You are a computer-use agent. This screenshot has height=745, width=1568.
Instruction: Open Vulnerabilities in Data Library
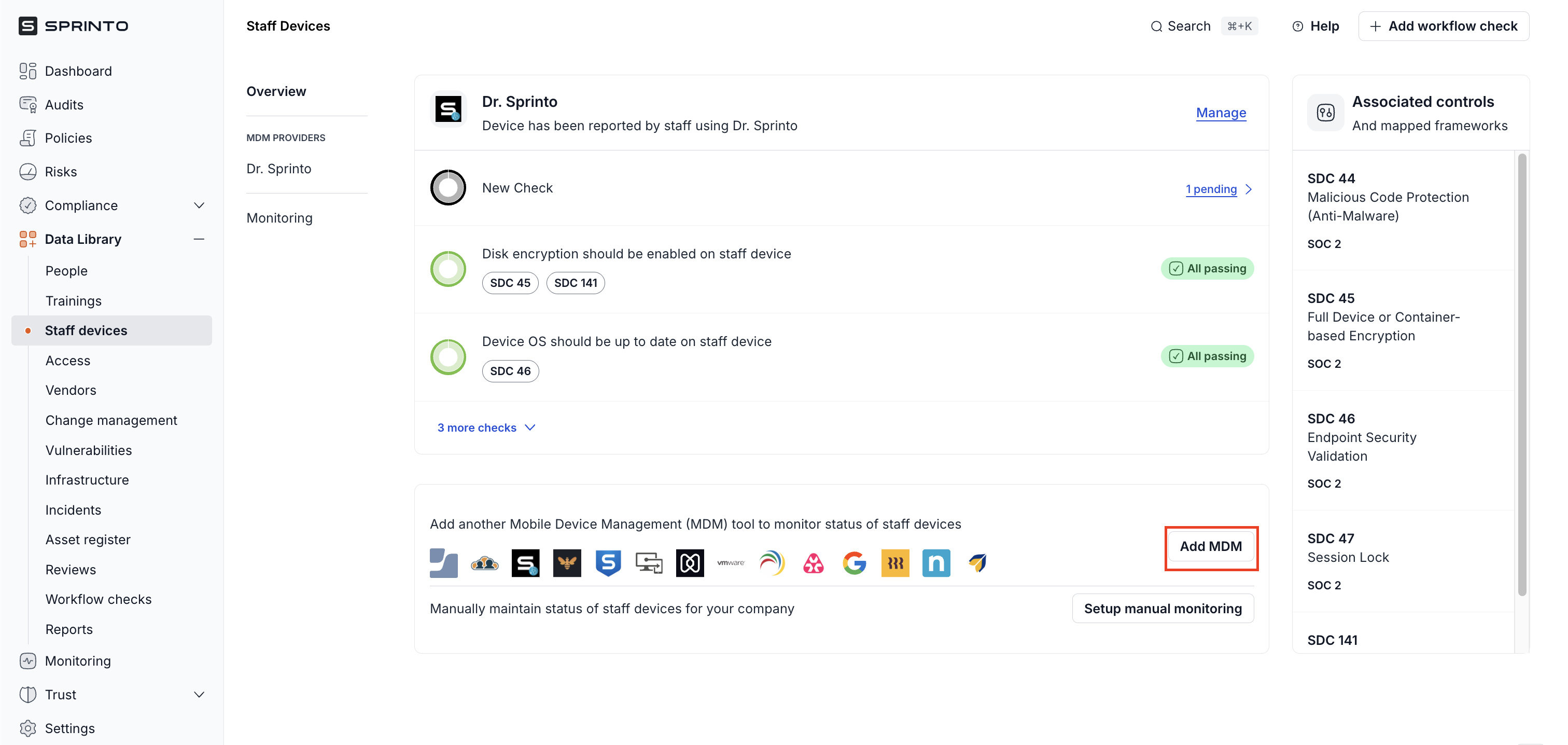pos(88,450)
